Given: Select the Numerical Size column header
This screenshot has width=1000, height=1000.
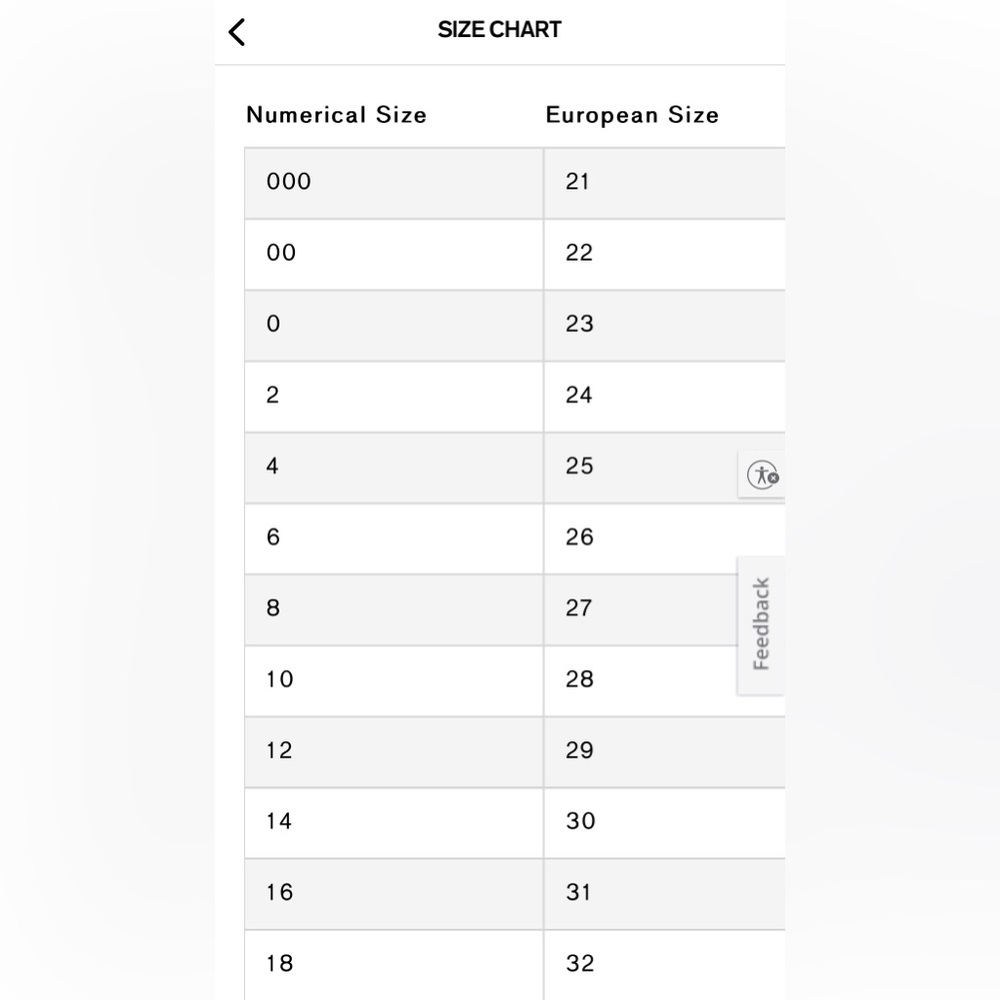Looking at the screenshot, I should pyautogui.click(x=336, y=115).
